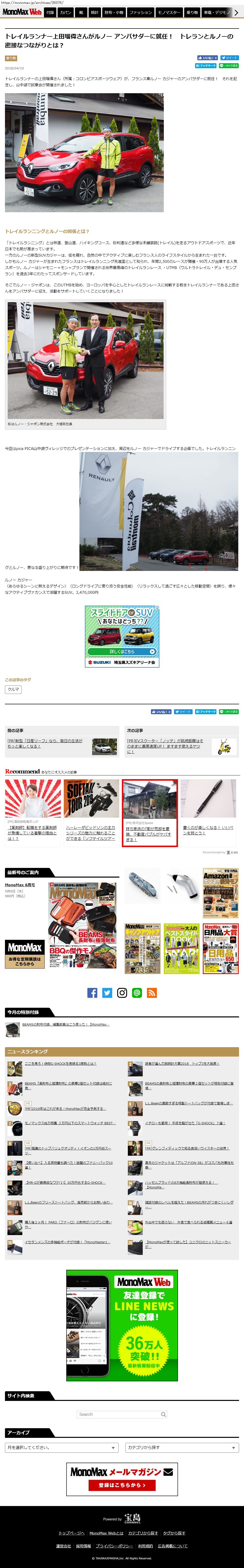Viewport: 244px width, 1568px height.
Task: Click the lower Facebook いいね button
Action: (162, 711)
